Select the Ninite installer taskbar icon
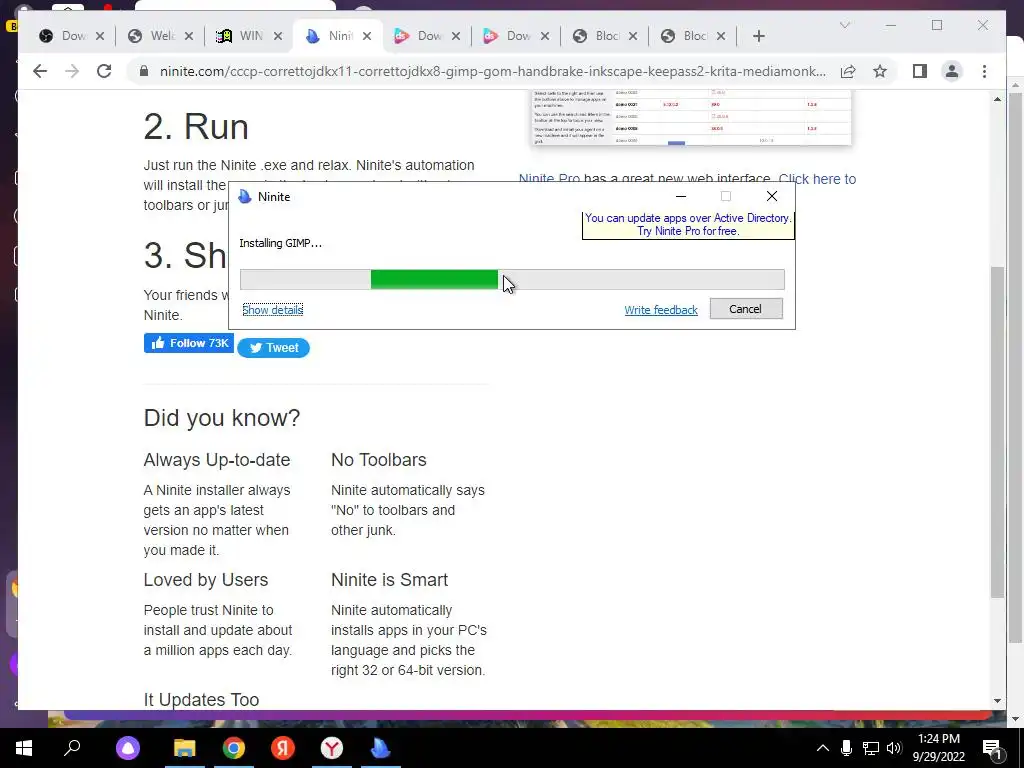Screen dimensions: 1024x768 click(x=381, y=748)
